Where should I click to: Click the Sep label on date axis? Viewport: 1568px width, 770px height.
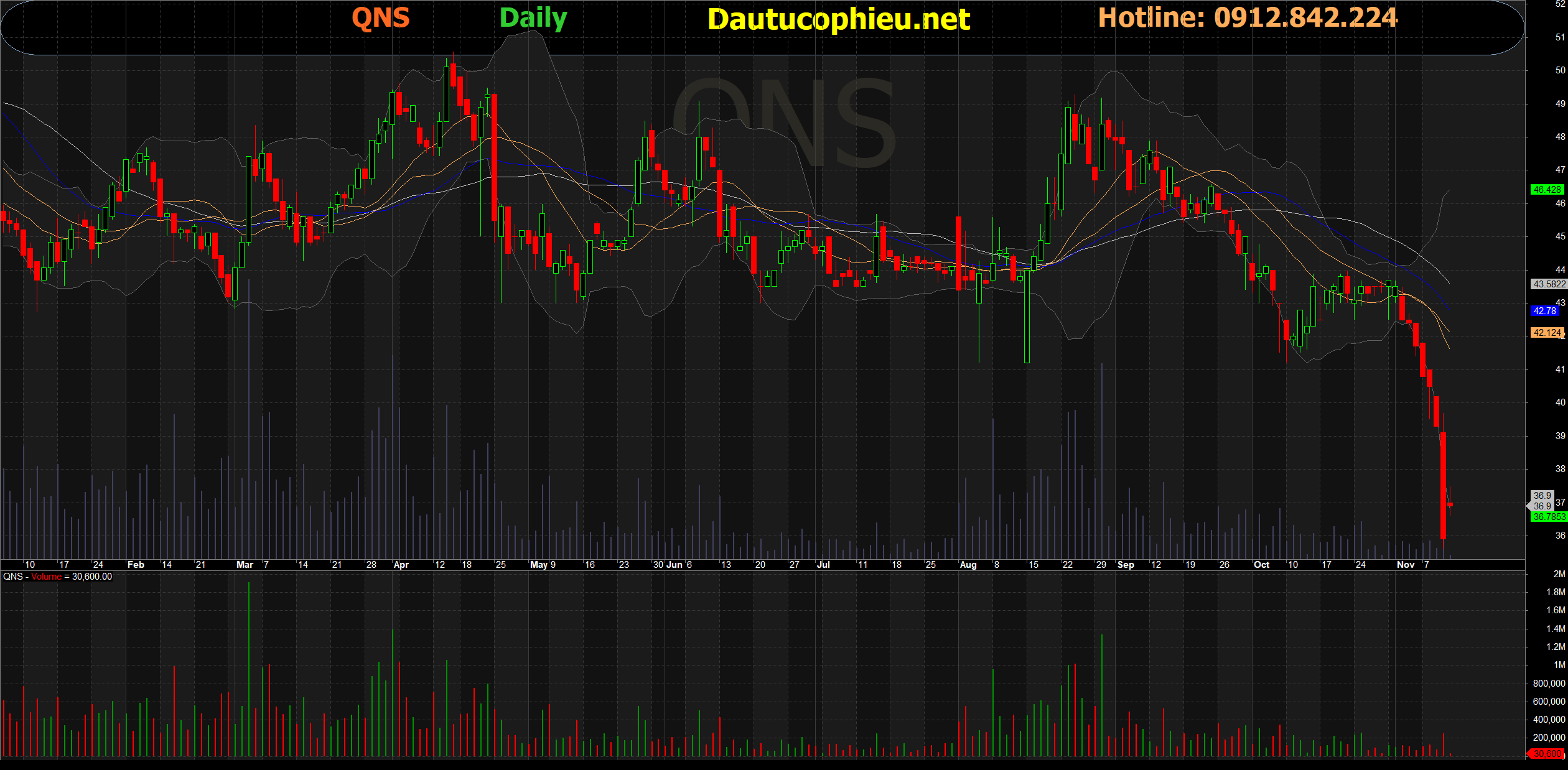click(1126, 565)
